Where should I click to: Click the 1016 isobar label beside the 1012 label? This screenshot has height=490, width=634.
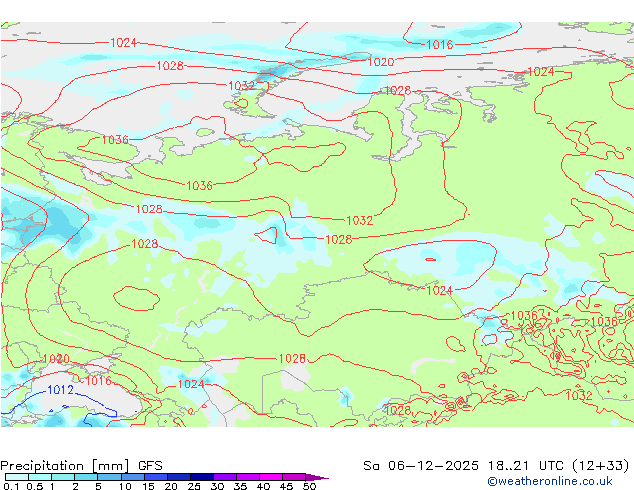click(x=99, y=381)
